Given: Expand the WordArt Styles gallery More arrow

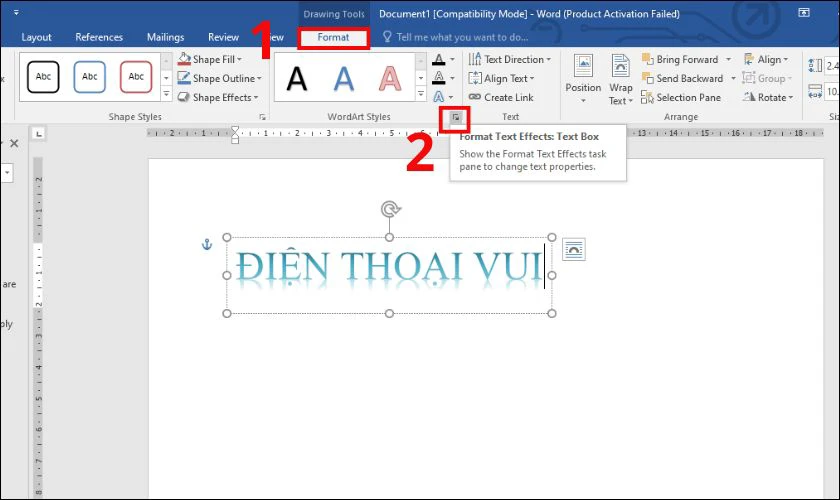Looking at the screenshot, I should [421, 94].
